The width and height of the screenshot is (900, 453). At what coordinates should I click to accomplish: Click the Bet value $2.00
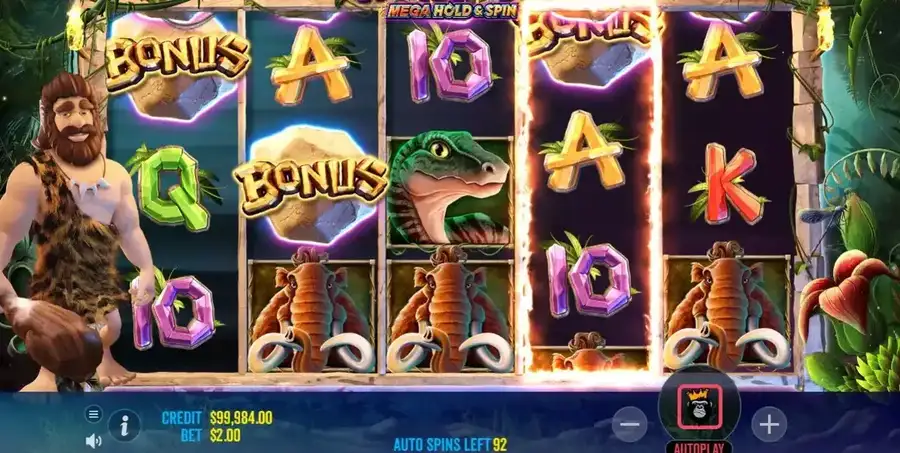[225, 435]
